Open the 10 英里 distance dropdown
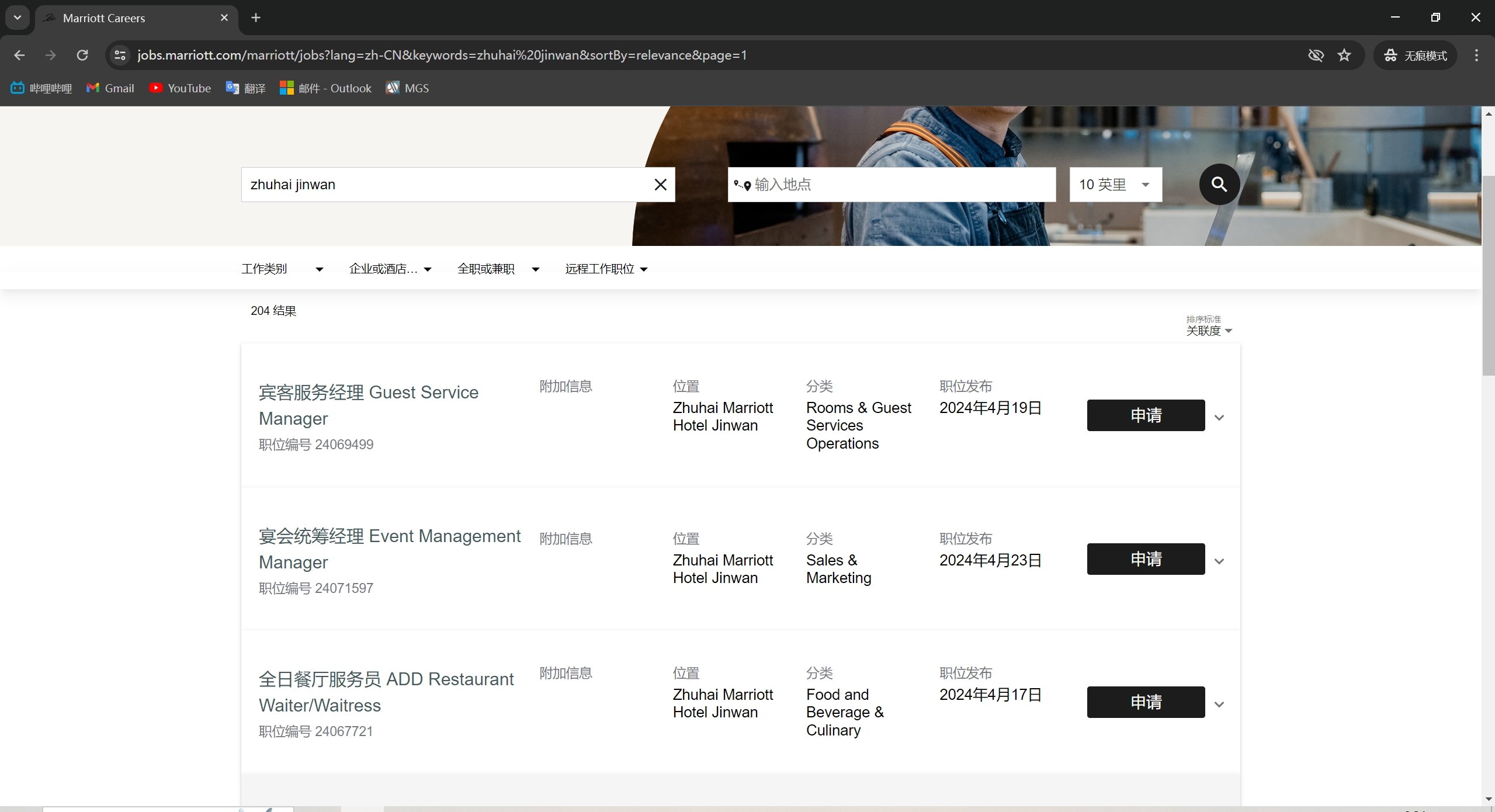This screenshot has height=812, width=1495. coord(1115,185)
